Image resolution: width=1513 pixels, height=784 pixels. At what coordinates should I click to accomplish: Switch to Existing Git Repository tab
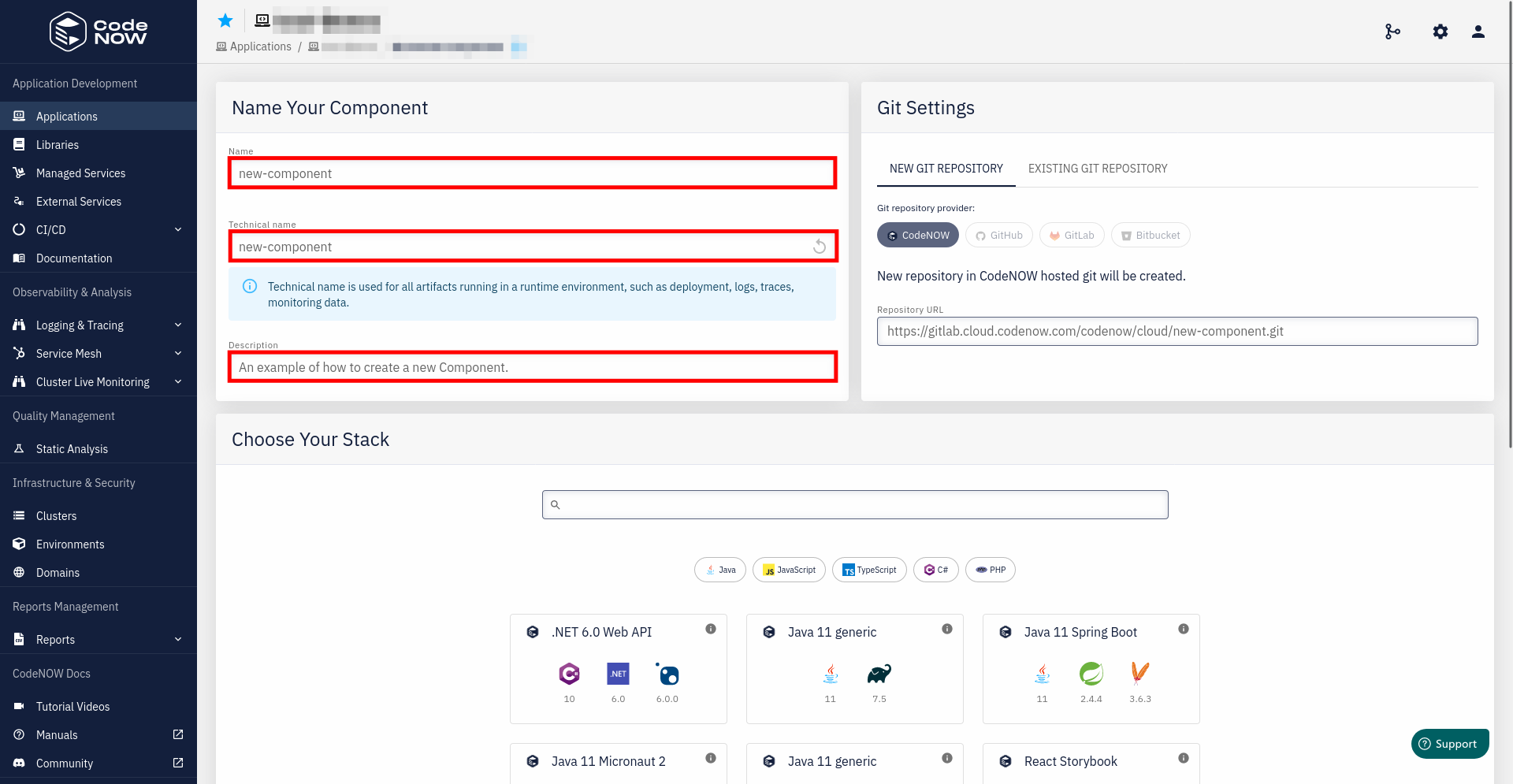point(1098,169)
